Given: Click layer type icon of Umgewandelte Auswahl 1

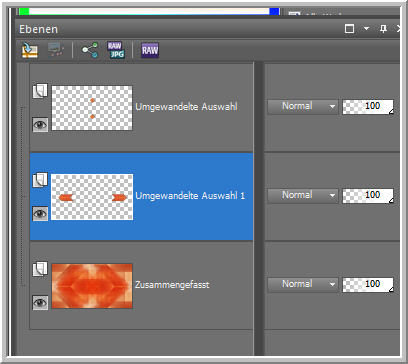Looking at the screenshot, I should [40, 180].
